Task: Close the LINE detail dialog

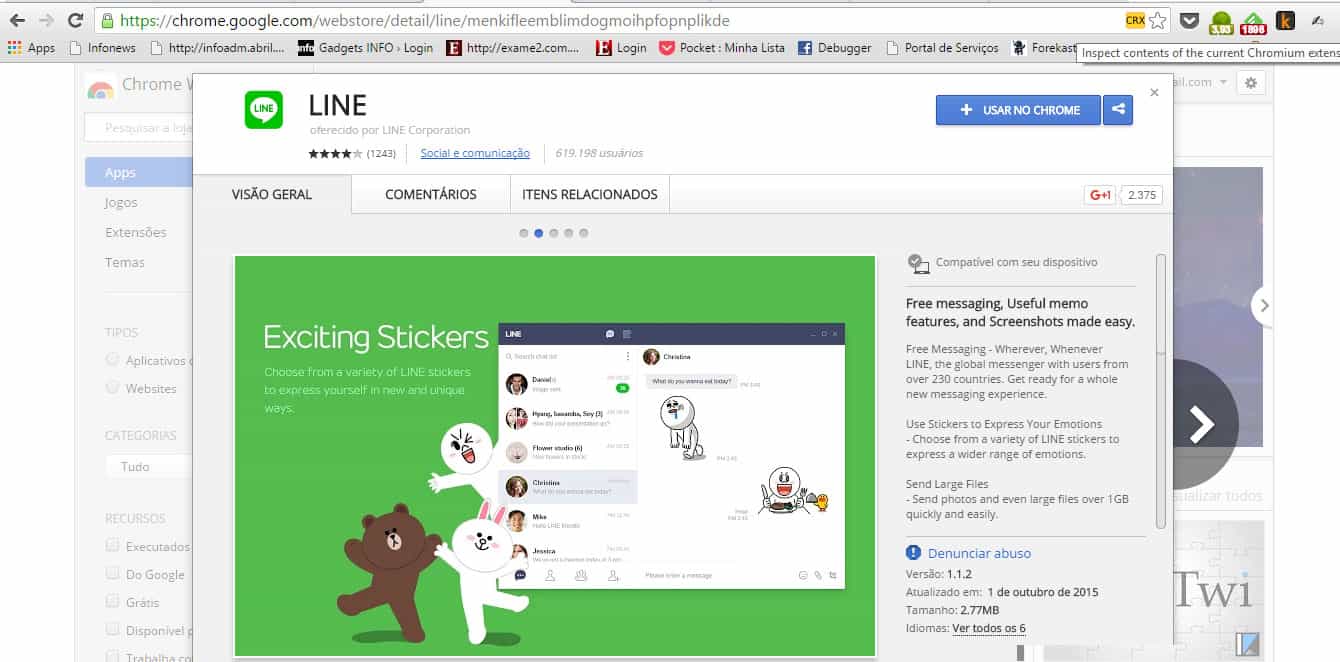Action: coord(1154,92)
